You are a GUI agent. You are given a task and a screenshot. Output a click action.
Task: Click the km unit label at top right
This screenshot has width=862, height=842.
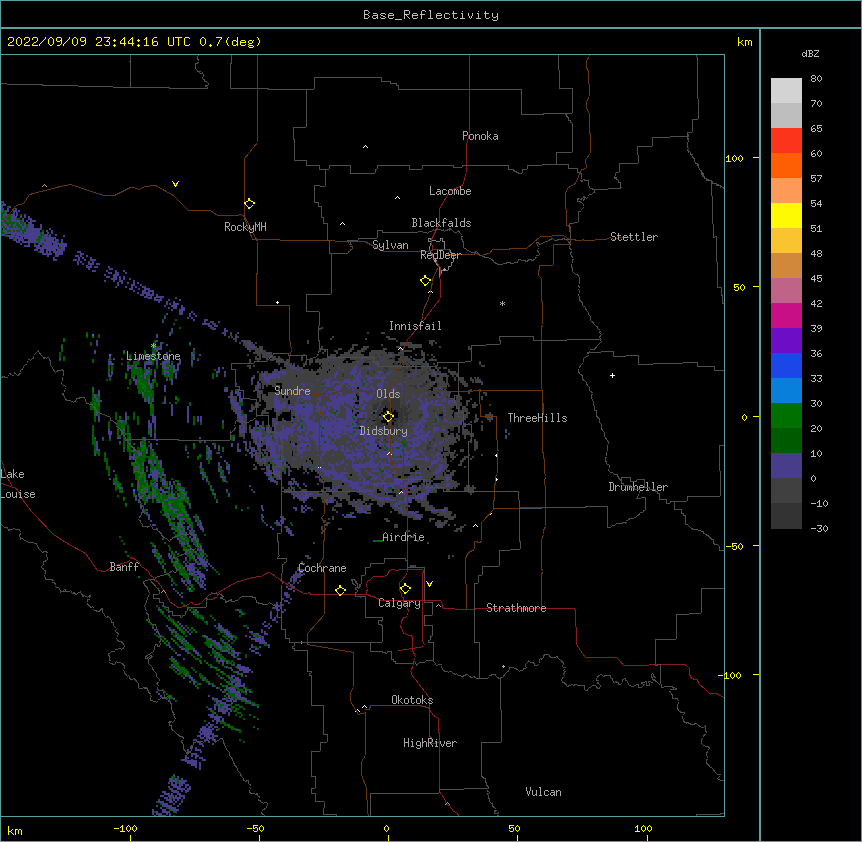click(x=744, y=42)
